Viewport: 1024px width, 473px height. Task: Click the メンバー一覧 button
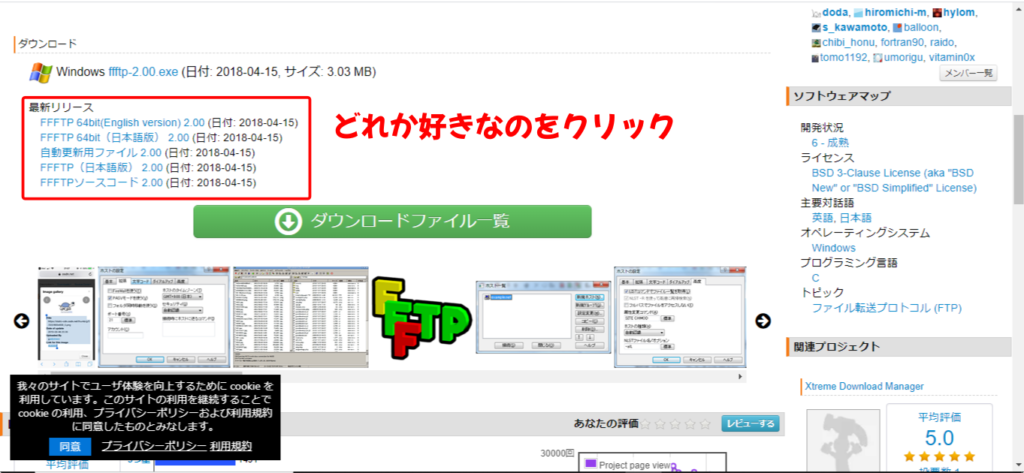[x=968, y=73]
